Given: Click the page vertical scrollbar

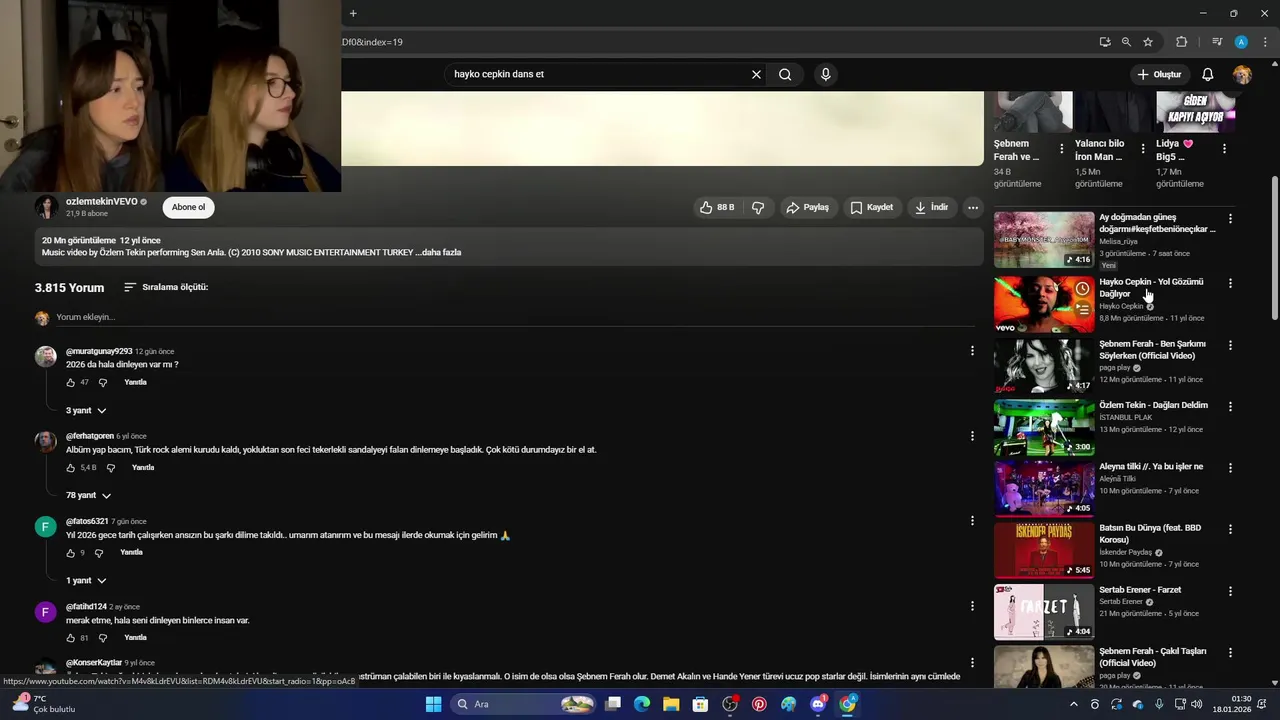Looking at the screenshot, I should click(x=1274, y=249).
